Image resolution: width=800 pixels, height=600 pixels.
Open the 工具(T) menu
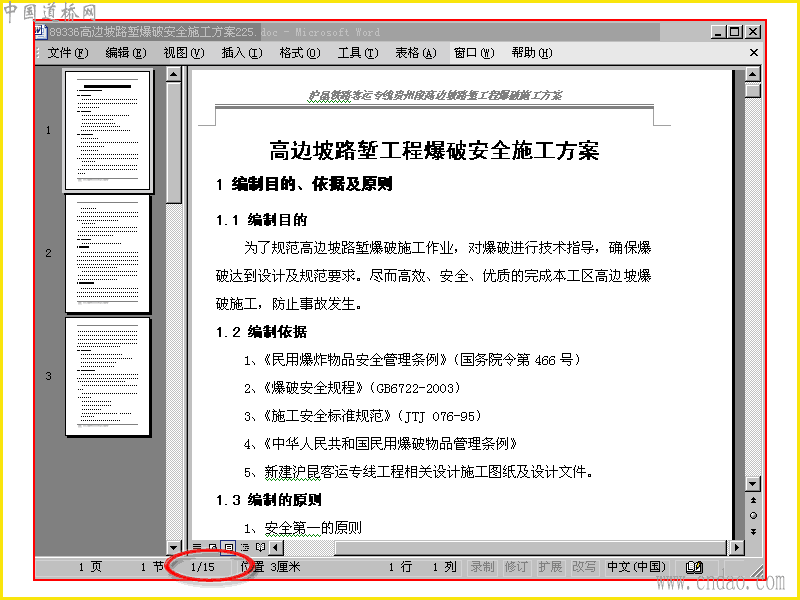(358, 53)
